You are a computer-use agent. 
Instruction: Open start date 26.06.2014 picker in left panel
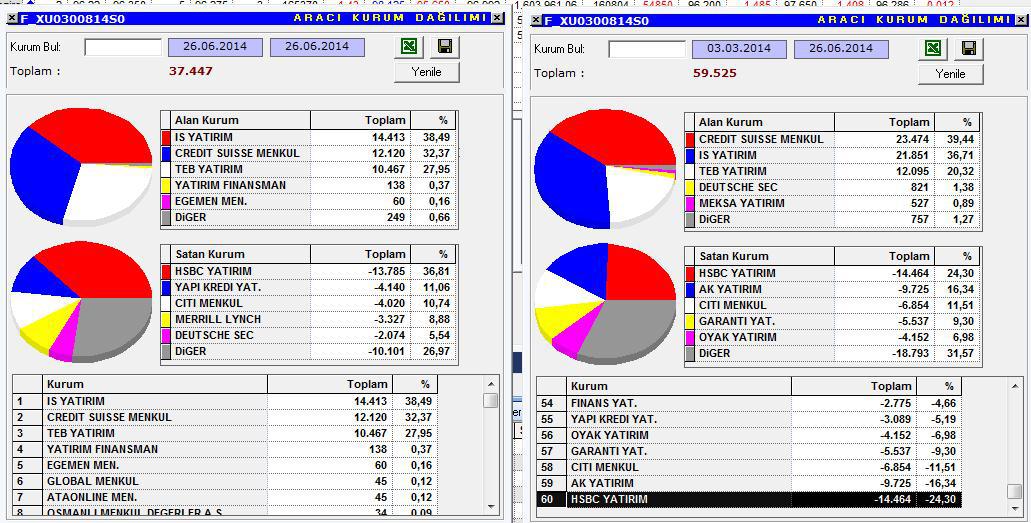pos(215,47)
